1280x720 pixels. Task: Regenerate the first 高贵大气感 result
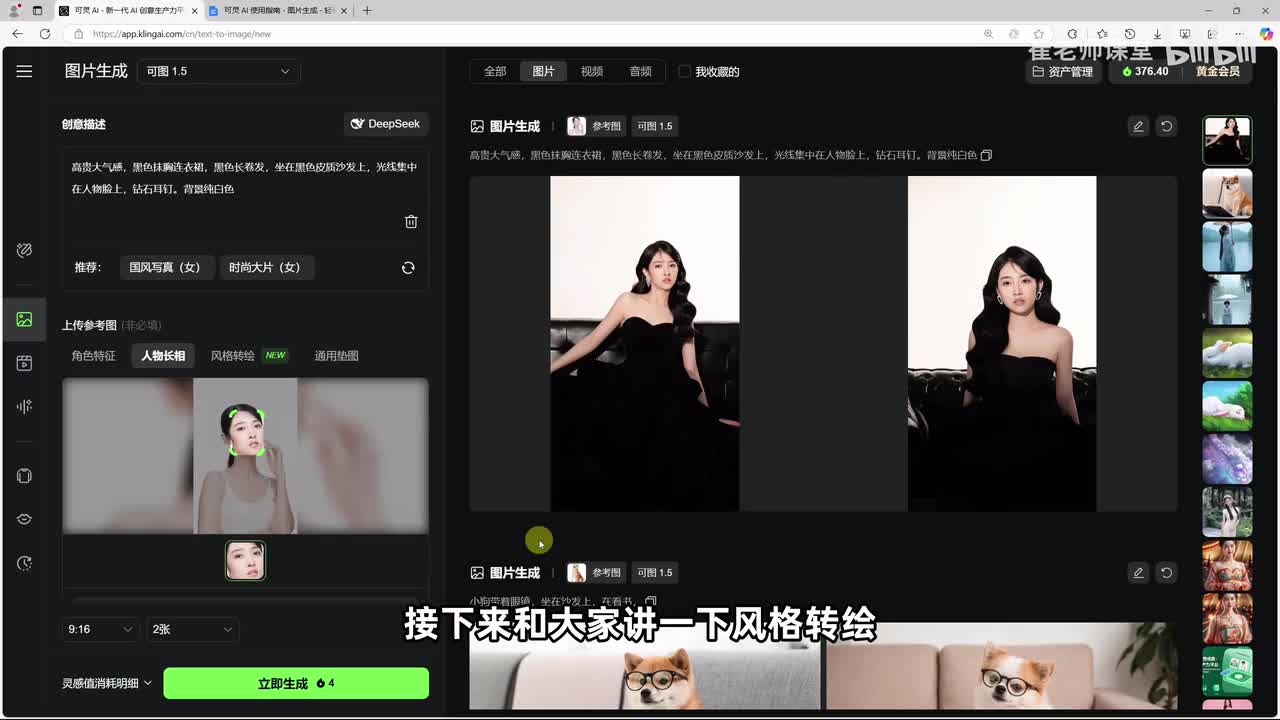[x=1166, y=126]
